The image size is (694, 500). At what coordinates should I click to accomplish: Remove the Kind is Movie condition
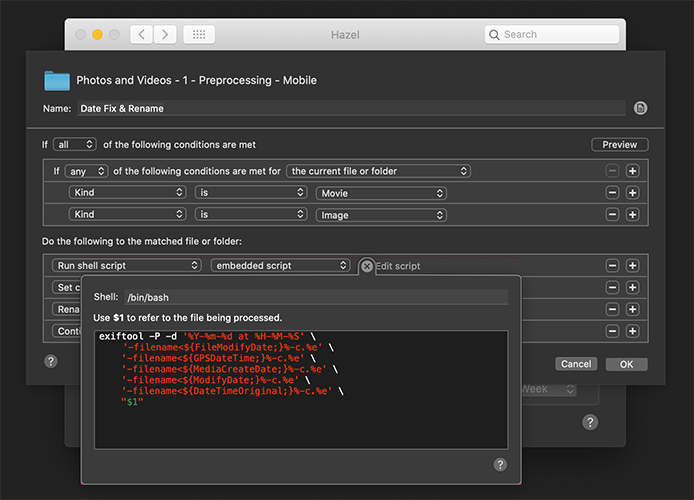pyautogui.click(x=612, y=192)
